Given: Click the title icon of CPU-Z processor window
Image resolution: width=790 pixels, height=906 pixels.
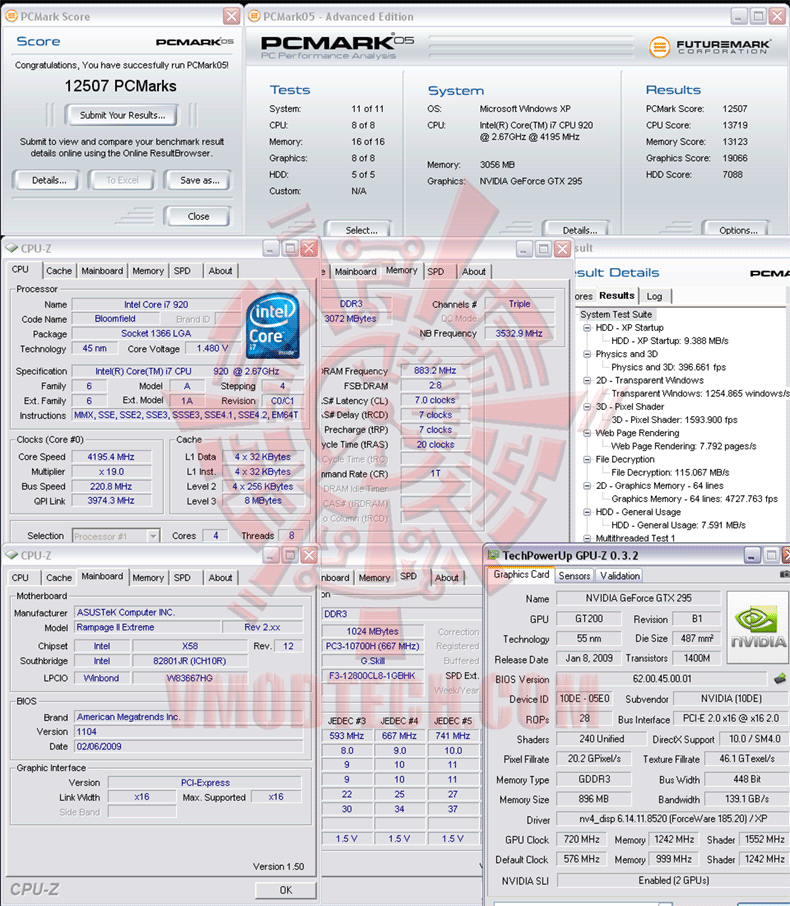Looking at the screenshot, I should coord(12,248).
